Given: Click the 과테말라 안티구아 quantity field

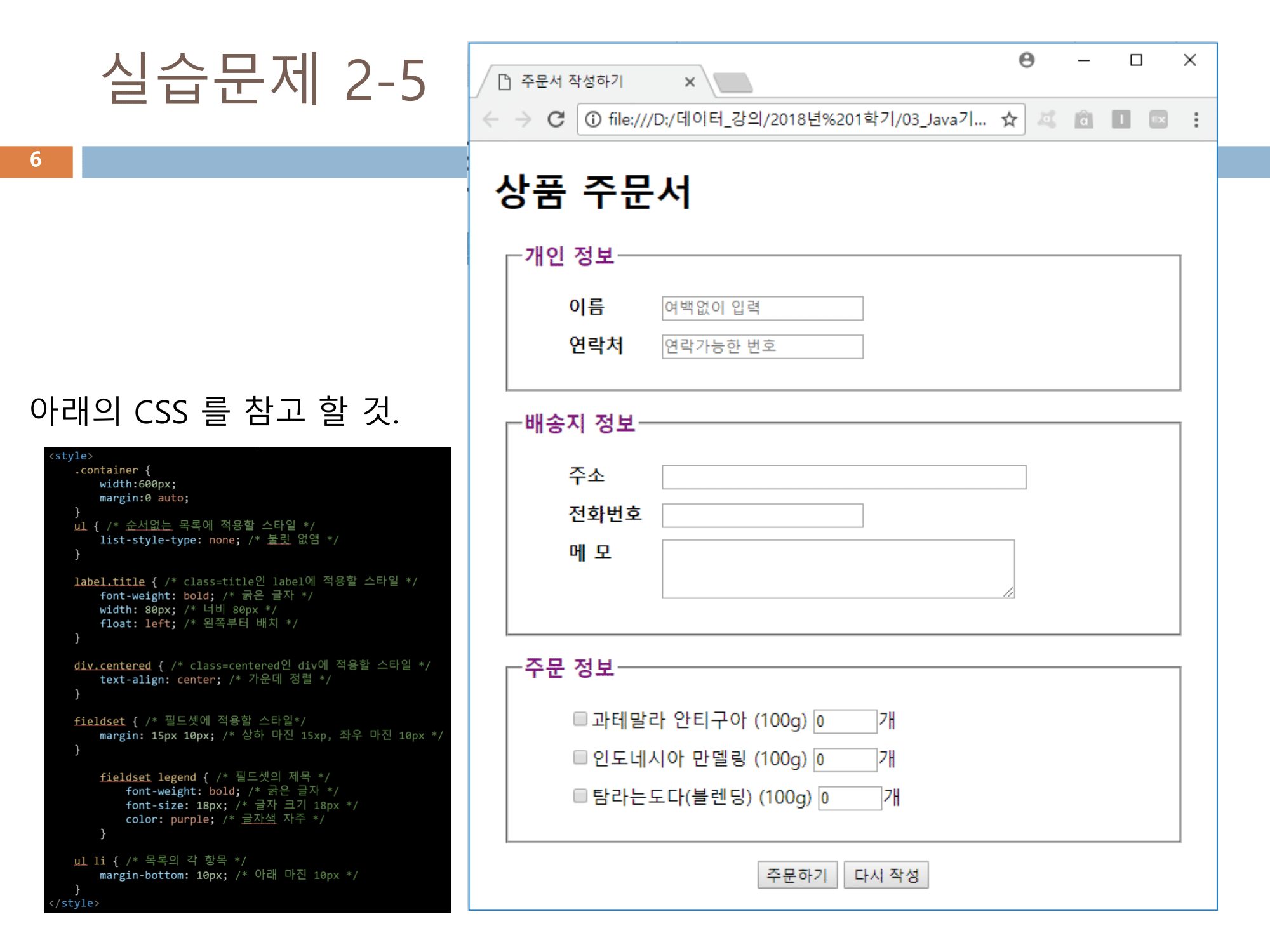Looking at the screenshot, I should tap(845, 722).
